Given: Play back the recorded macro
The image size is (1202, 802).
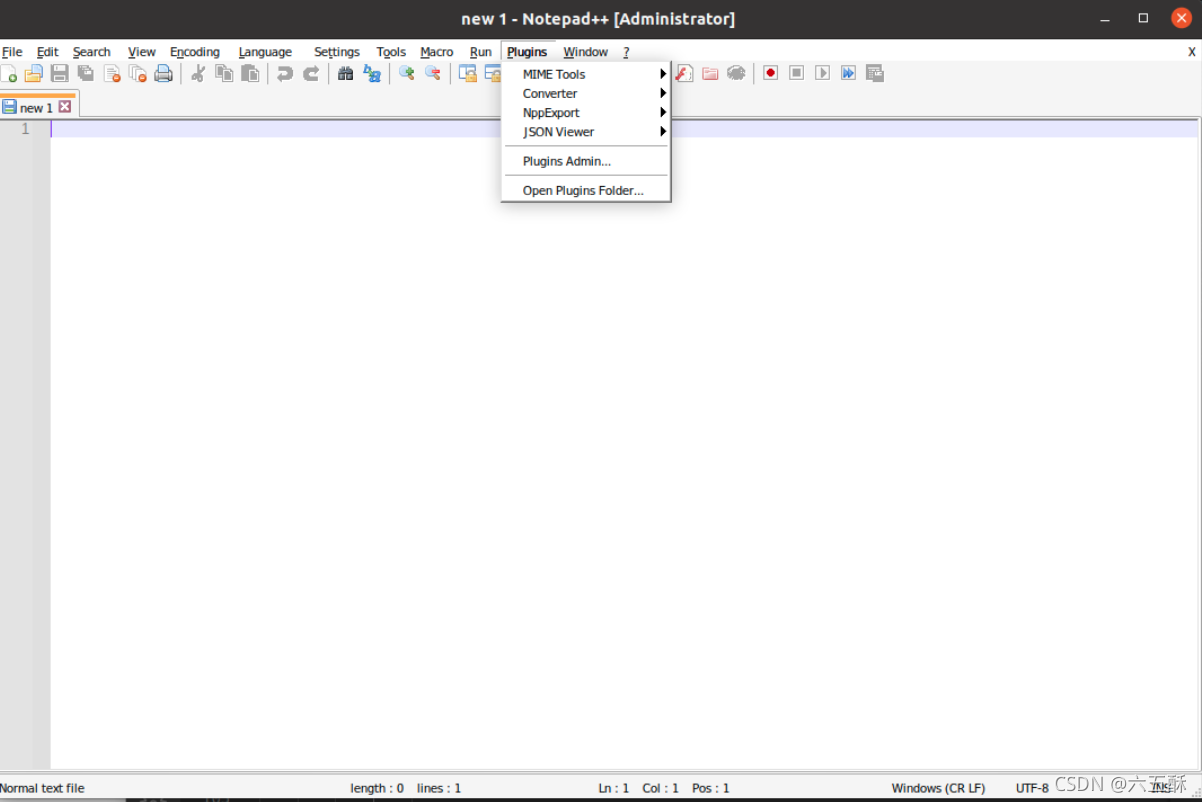Looking at the screenshot, I should click(822, 73).
